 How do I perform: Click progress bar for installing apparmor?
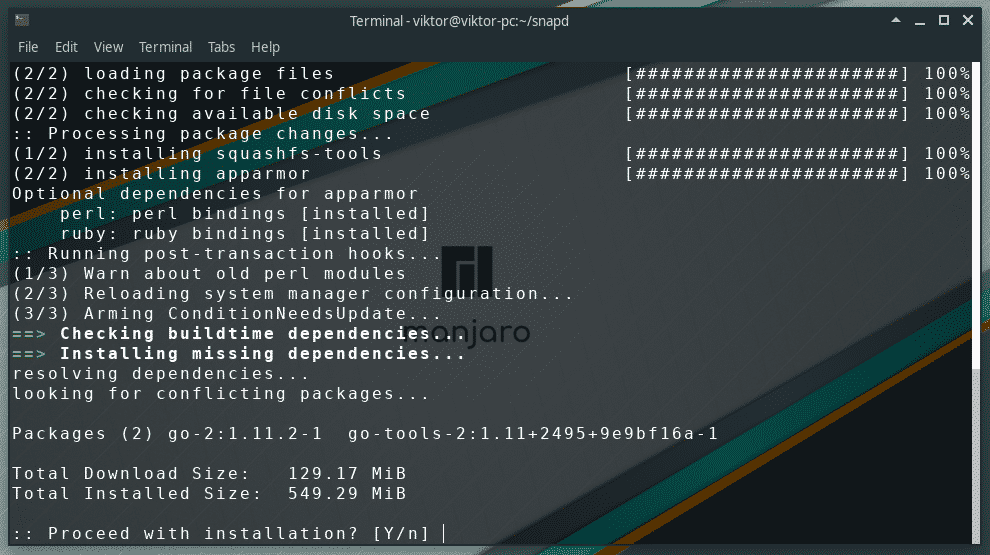point(767,174)
